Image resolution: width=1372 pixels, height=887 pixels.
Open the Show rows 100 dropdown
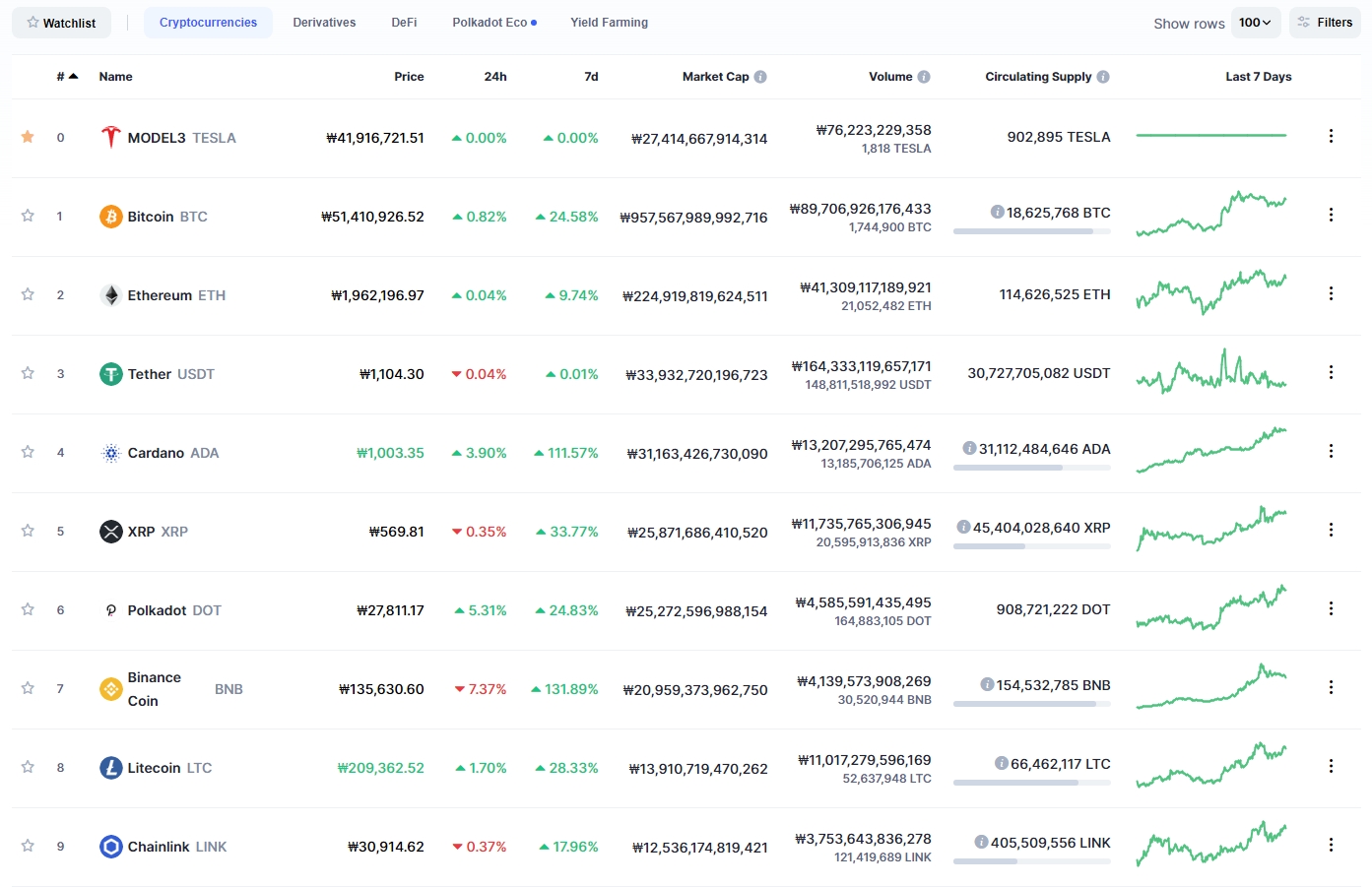point(1255,23)
